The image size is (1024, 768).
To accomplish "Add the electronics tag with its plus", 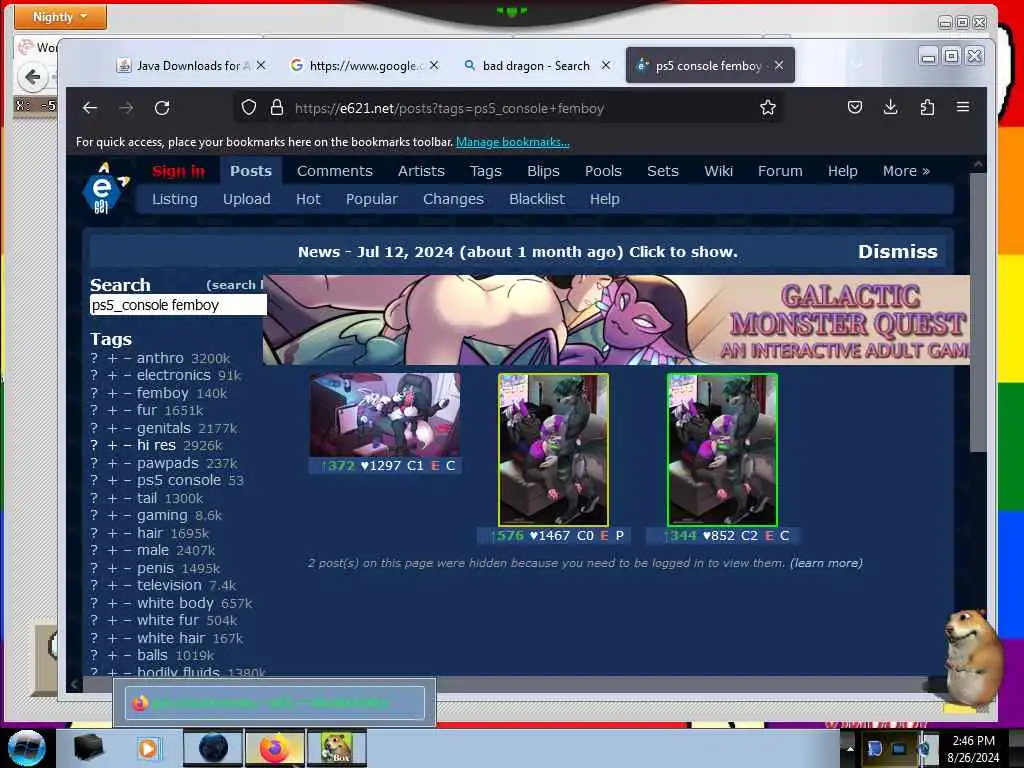I will (112, 376).
